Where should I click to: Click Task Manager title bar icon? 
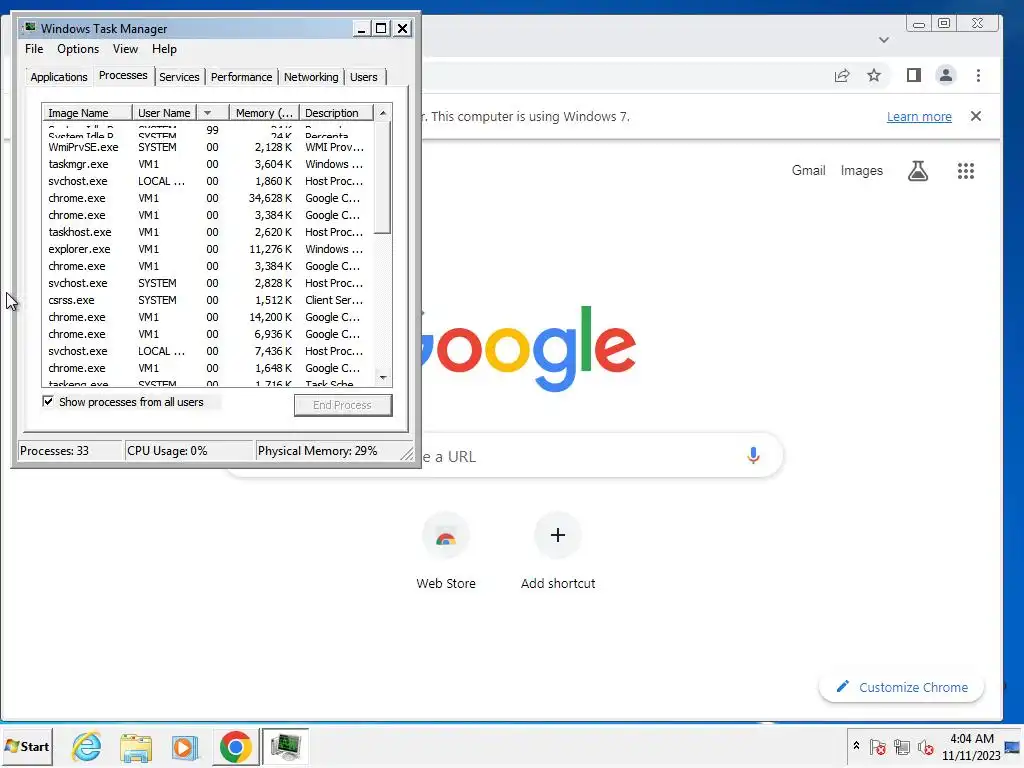(30, 27)
